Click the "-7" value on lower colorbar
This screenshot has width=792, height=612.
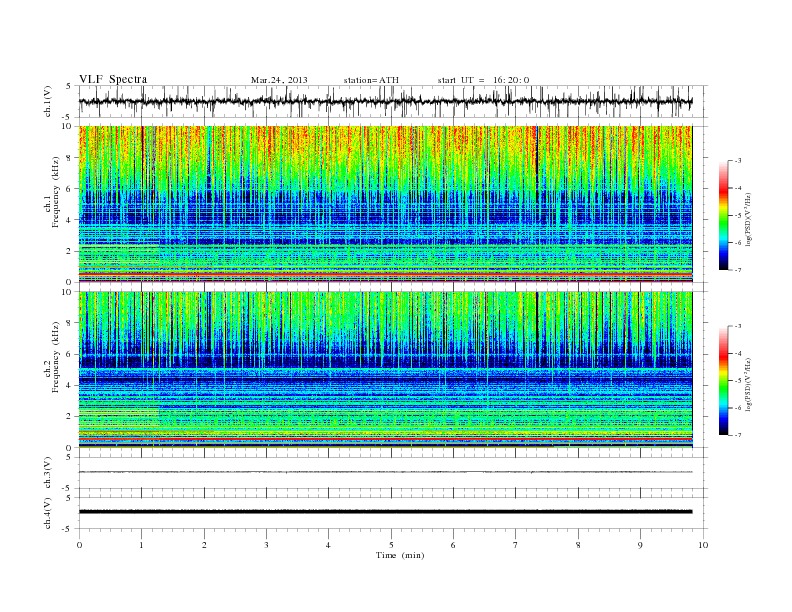point(737,435)
